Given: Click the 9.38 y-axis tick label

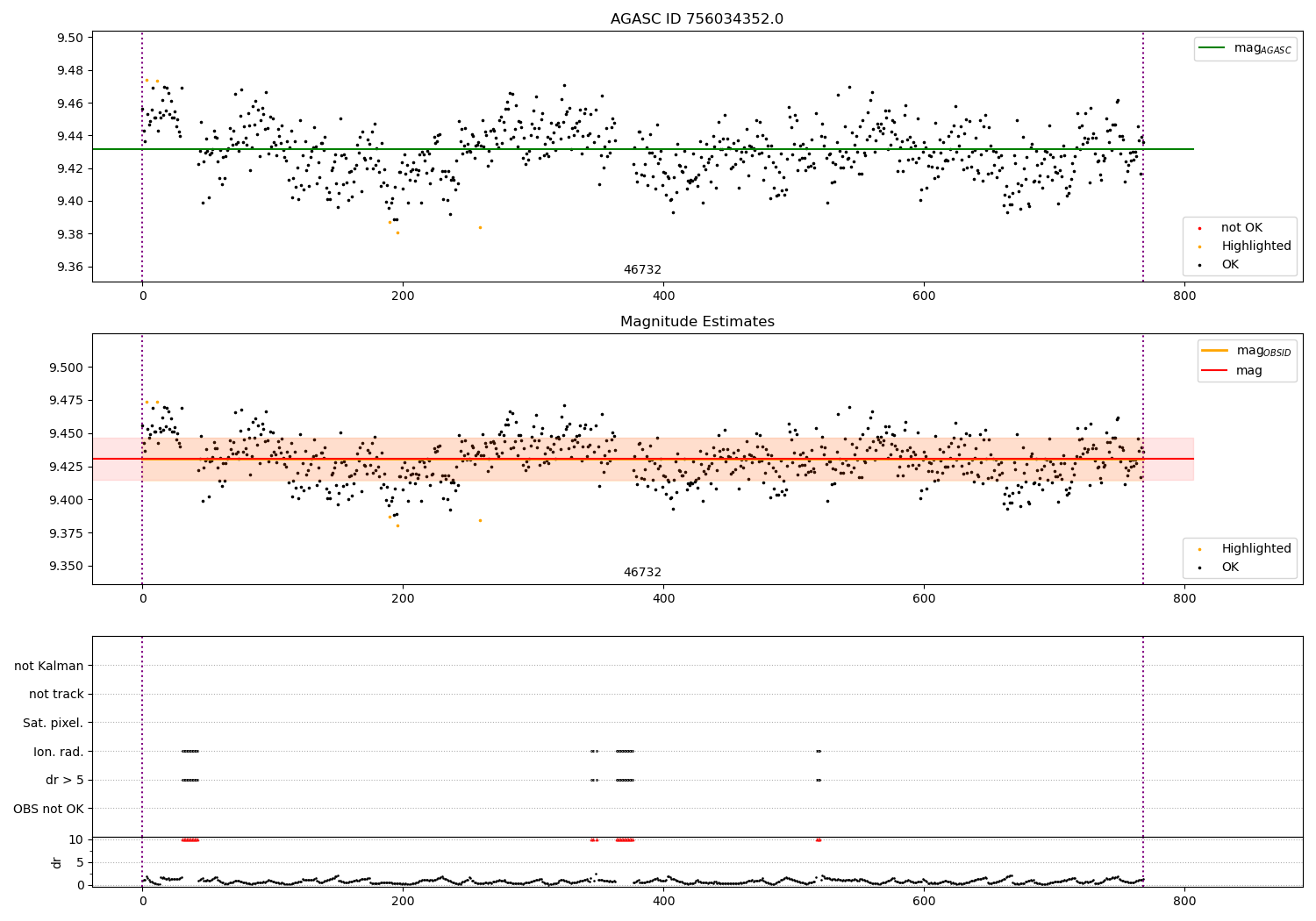Looking at the screenshot, I should [x=69, y=234].
